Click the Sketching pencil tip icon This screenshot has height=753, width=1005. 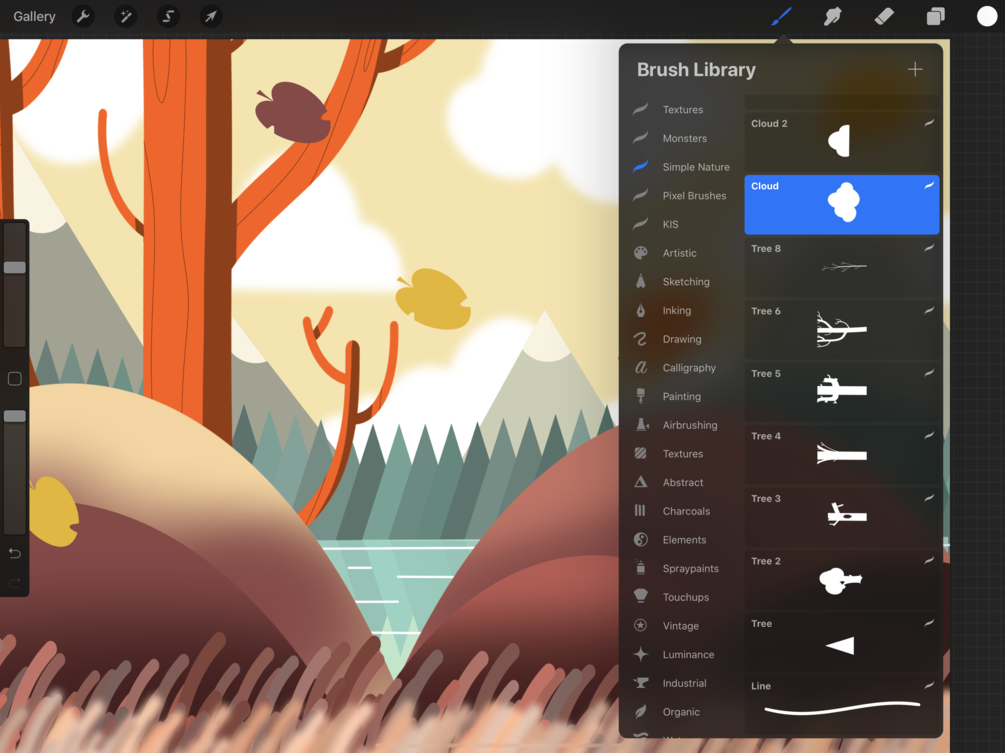640,281
